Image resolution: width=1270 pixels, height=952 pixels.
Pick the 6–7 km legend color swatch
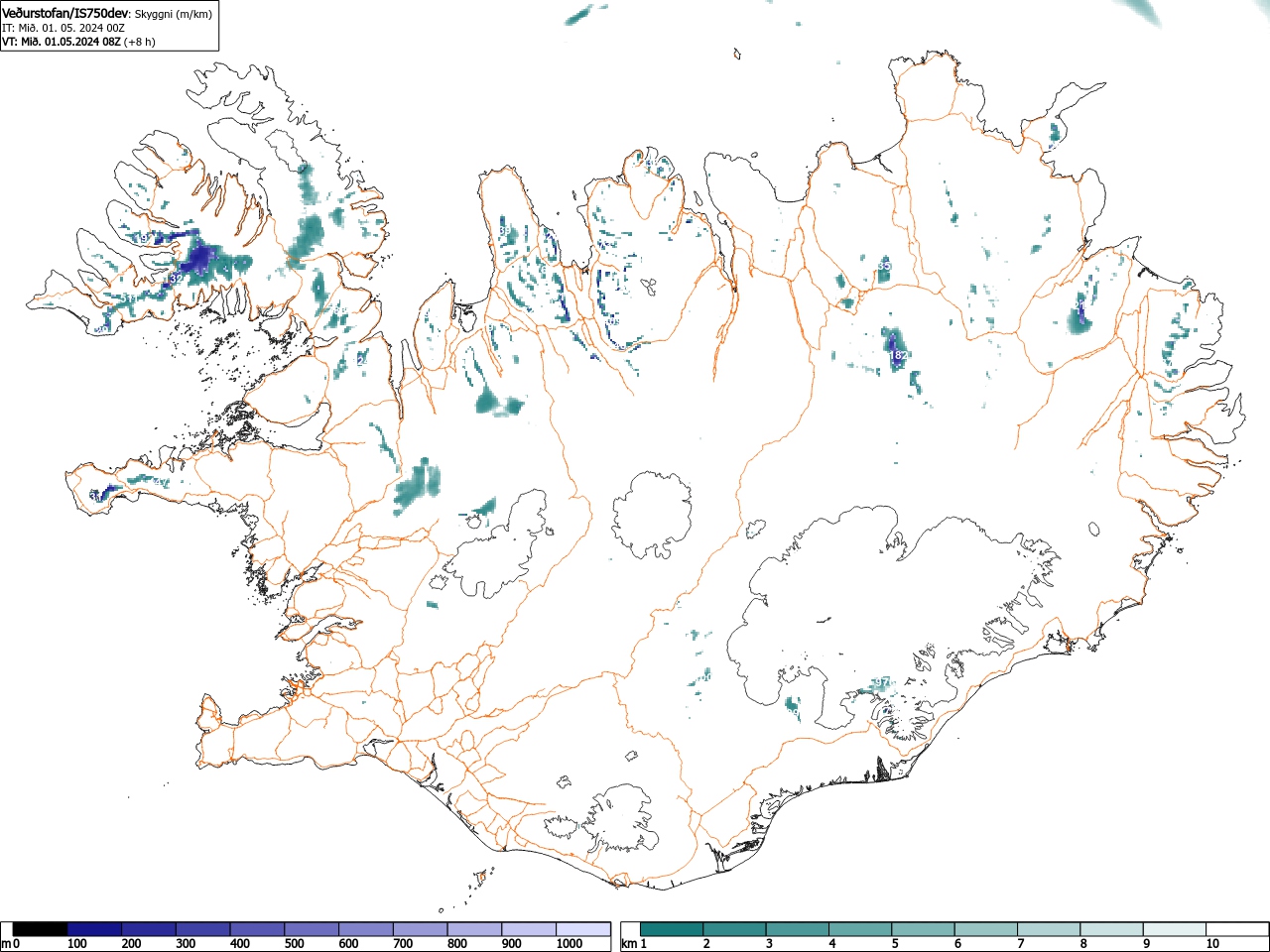[x=985, y=929]
